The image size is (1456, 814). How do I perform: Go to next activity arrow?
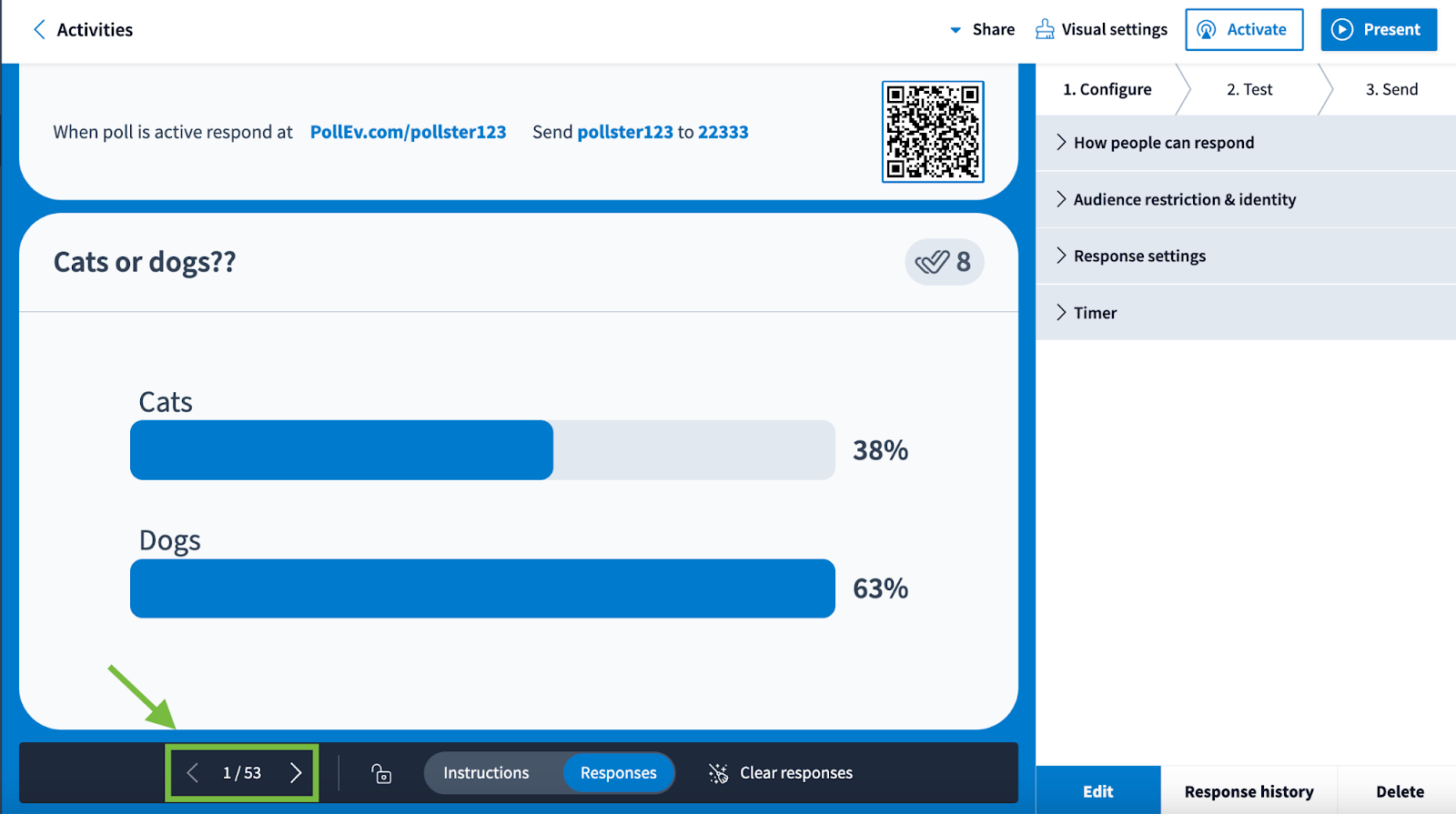(296, 773)
